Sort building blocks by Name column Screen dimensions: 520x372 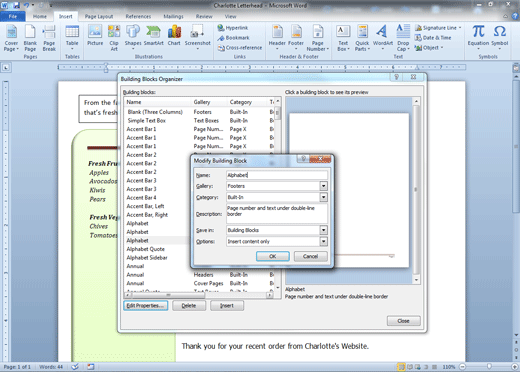click(157, 102)
